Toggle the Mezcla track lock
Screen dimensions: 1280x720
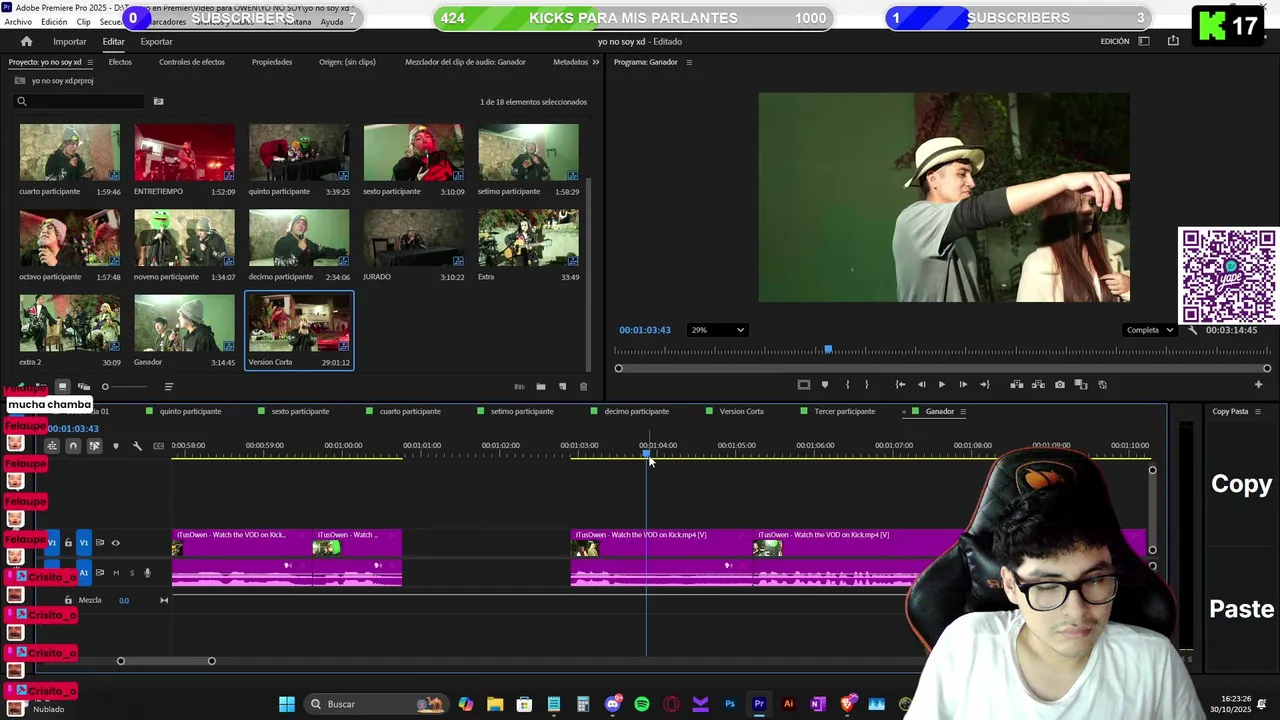(x=68, y=600)
